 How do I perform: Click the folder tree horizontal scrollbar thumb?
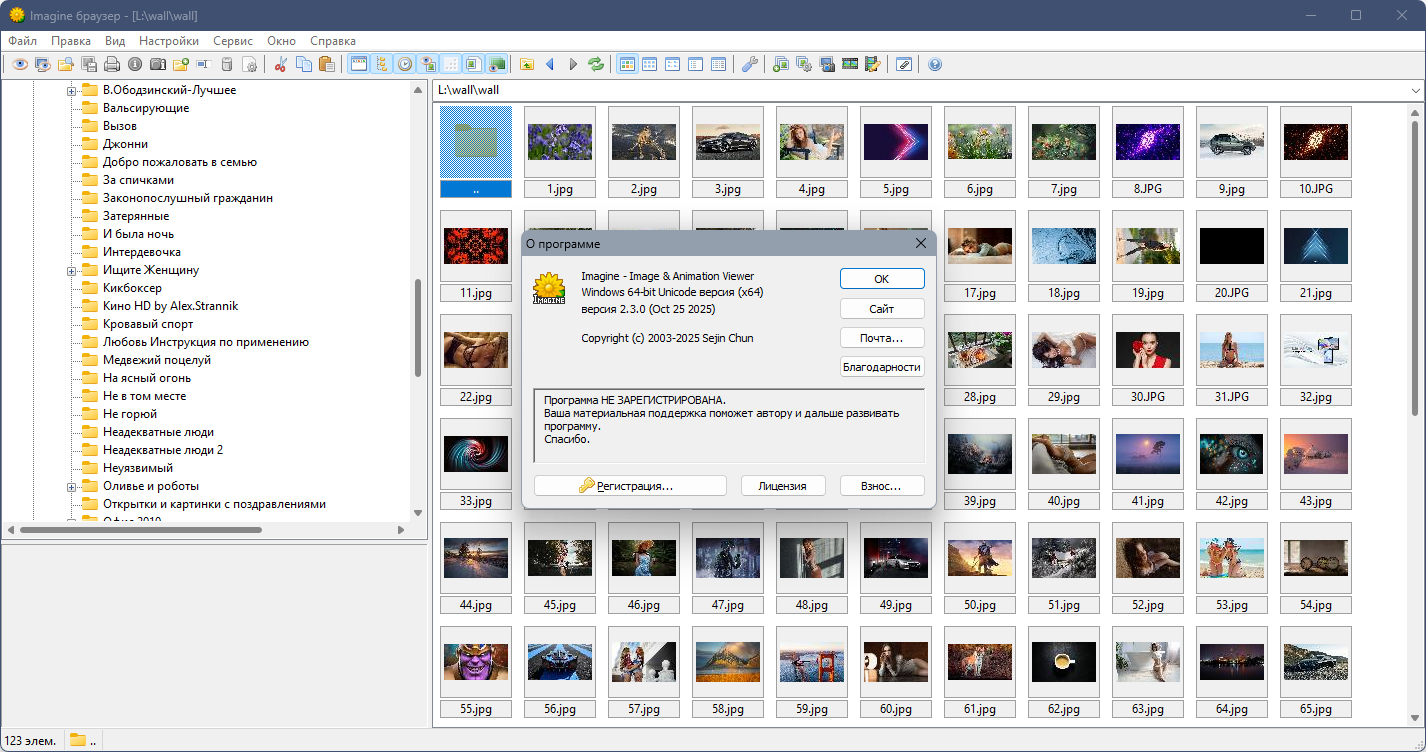140,530
